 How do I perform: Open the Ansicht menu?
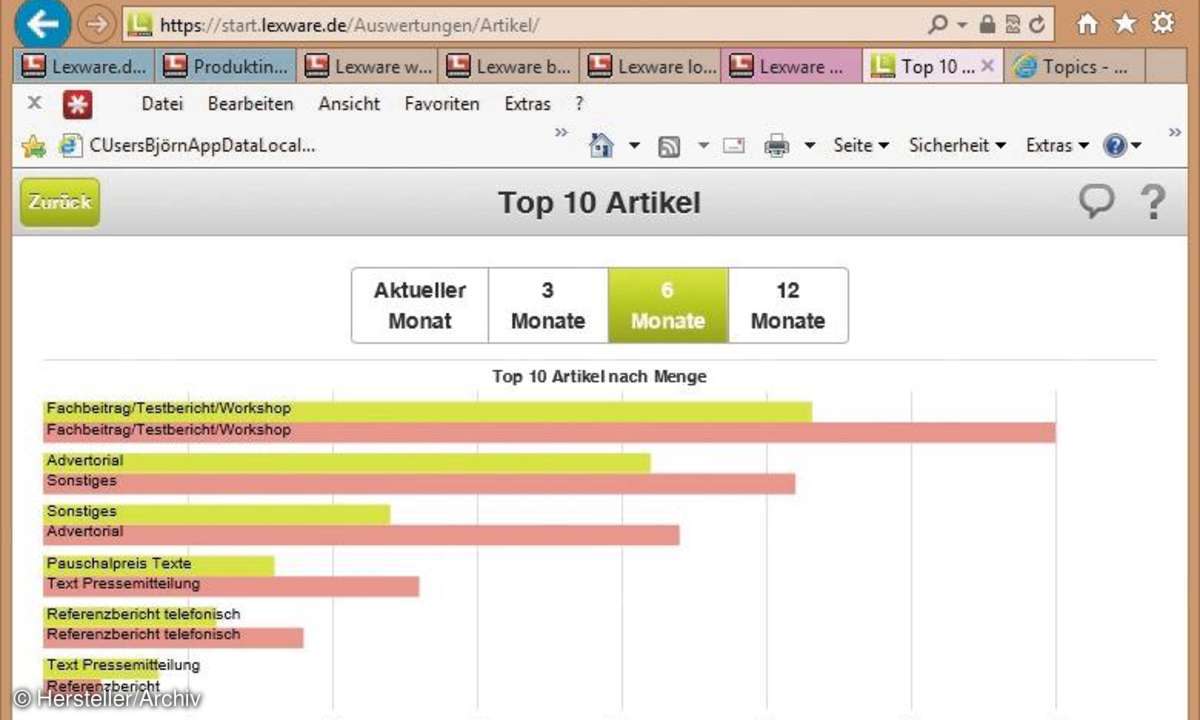pos(349,103)
